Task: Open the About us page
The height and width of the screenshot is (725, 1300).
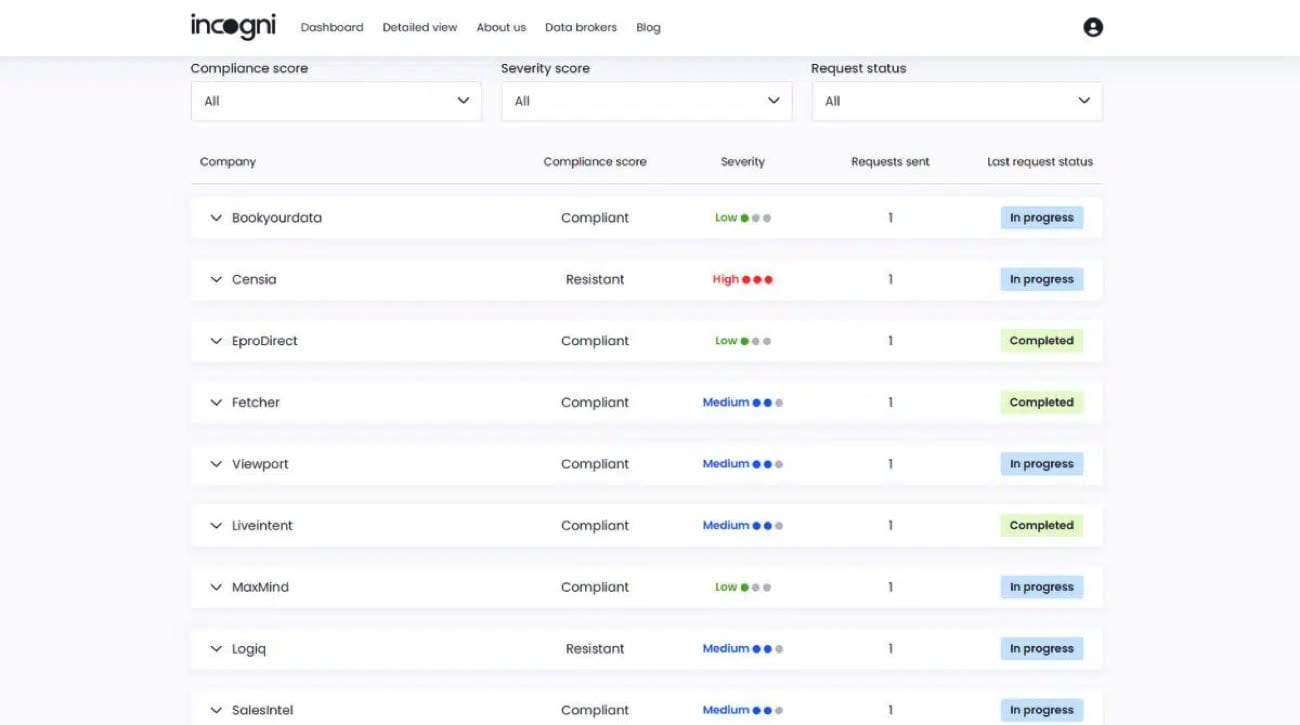Action: point(501,27)
